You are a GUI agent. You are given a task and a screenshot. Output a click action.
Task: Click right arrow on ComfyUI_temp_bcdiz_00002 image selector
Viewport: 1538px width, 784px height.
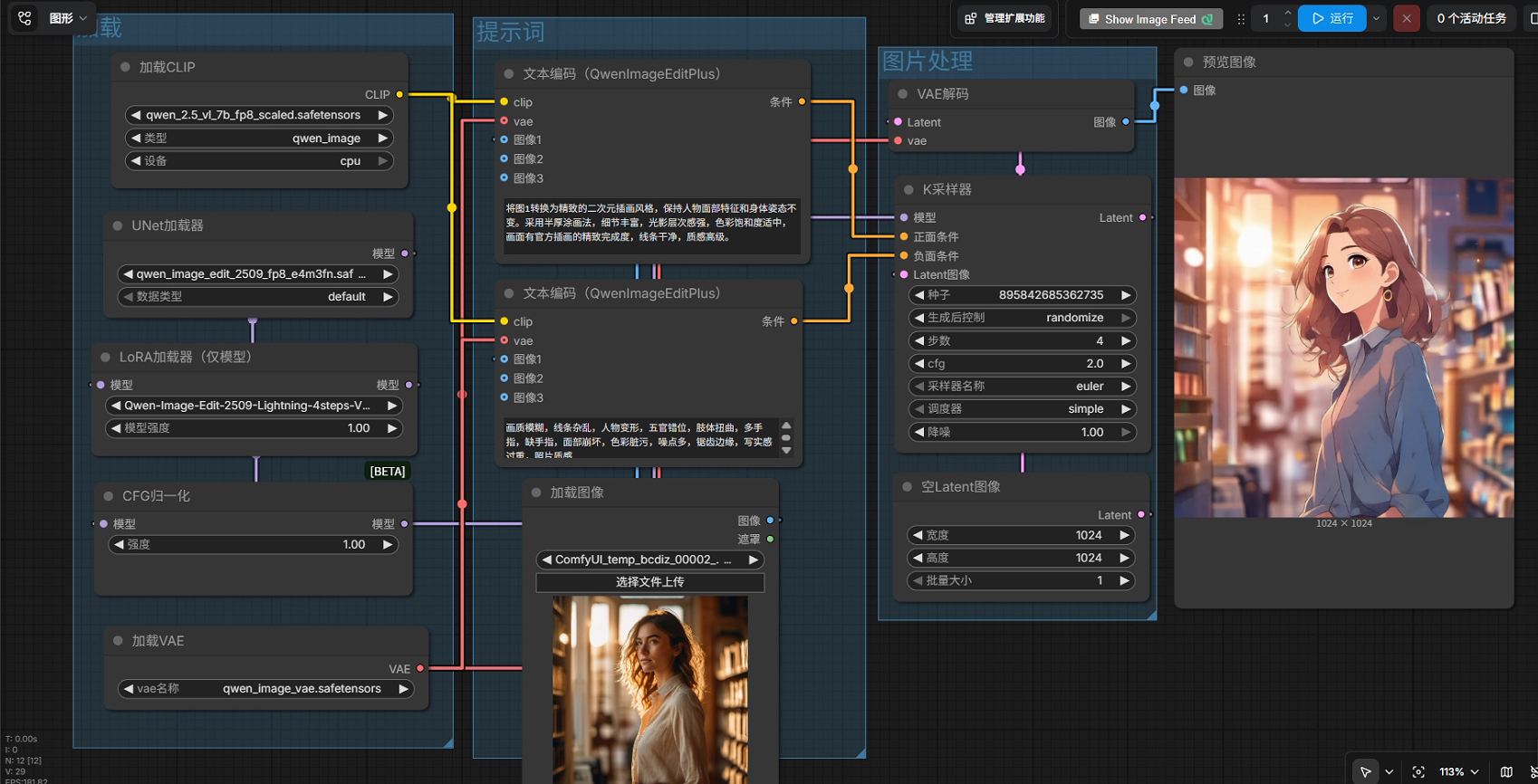tap(753, 559)
